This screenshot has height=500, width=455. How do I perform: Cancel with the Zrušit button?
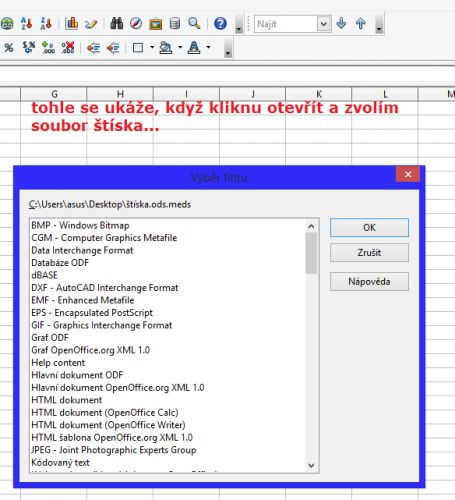pos(369,253)
